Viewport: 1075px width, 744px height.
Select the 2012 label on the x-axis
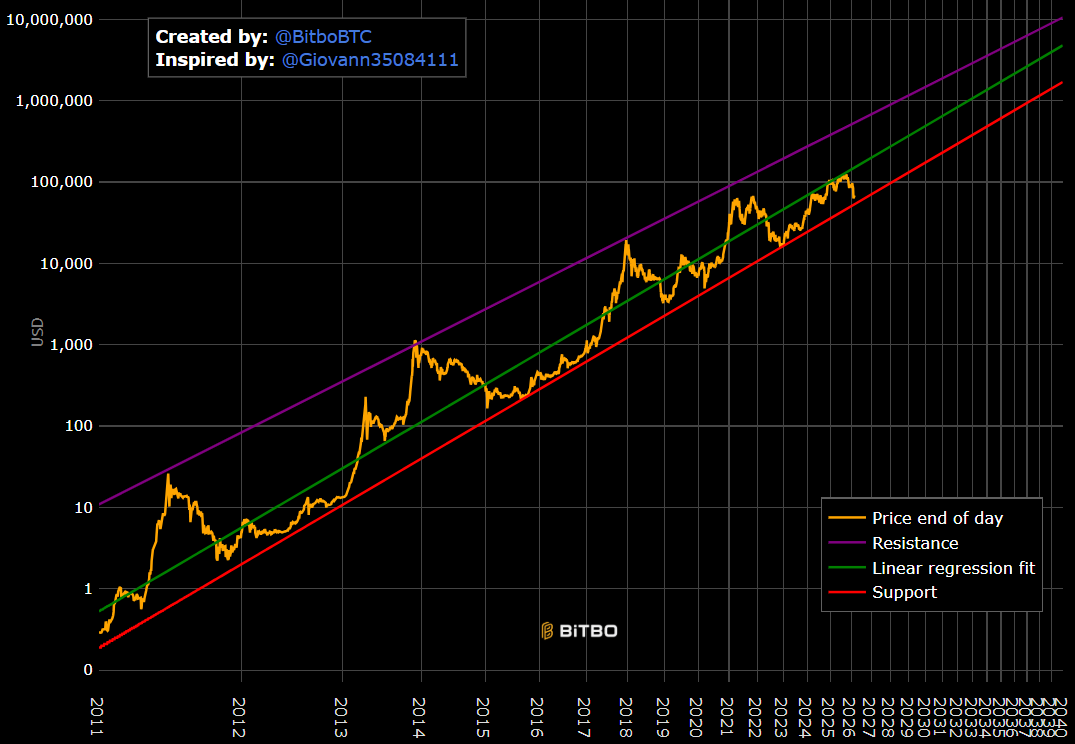[239, 717]
